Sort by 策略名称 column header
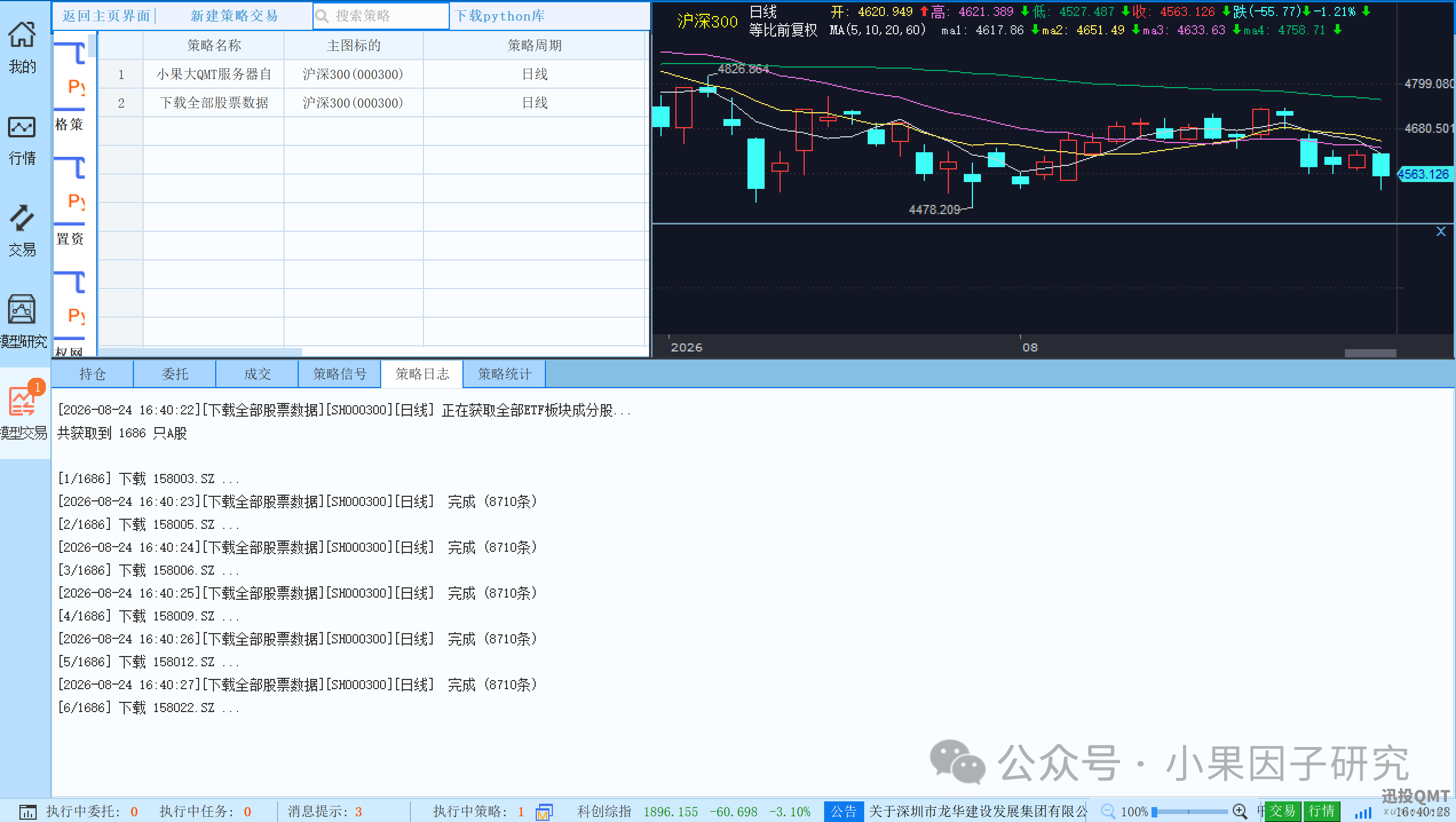The height and width of the screenshot is (822, 1456). 213,45
